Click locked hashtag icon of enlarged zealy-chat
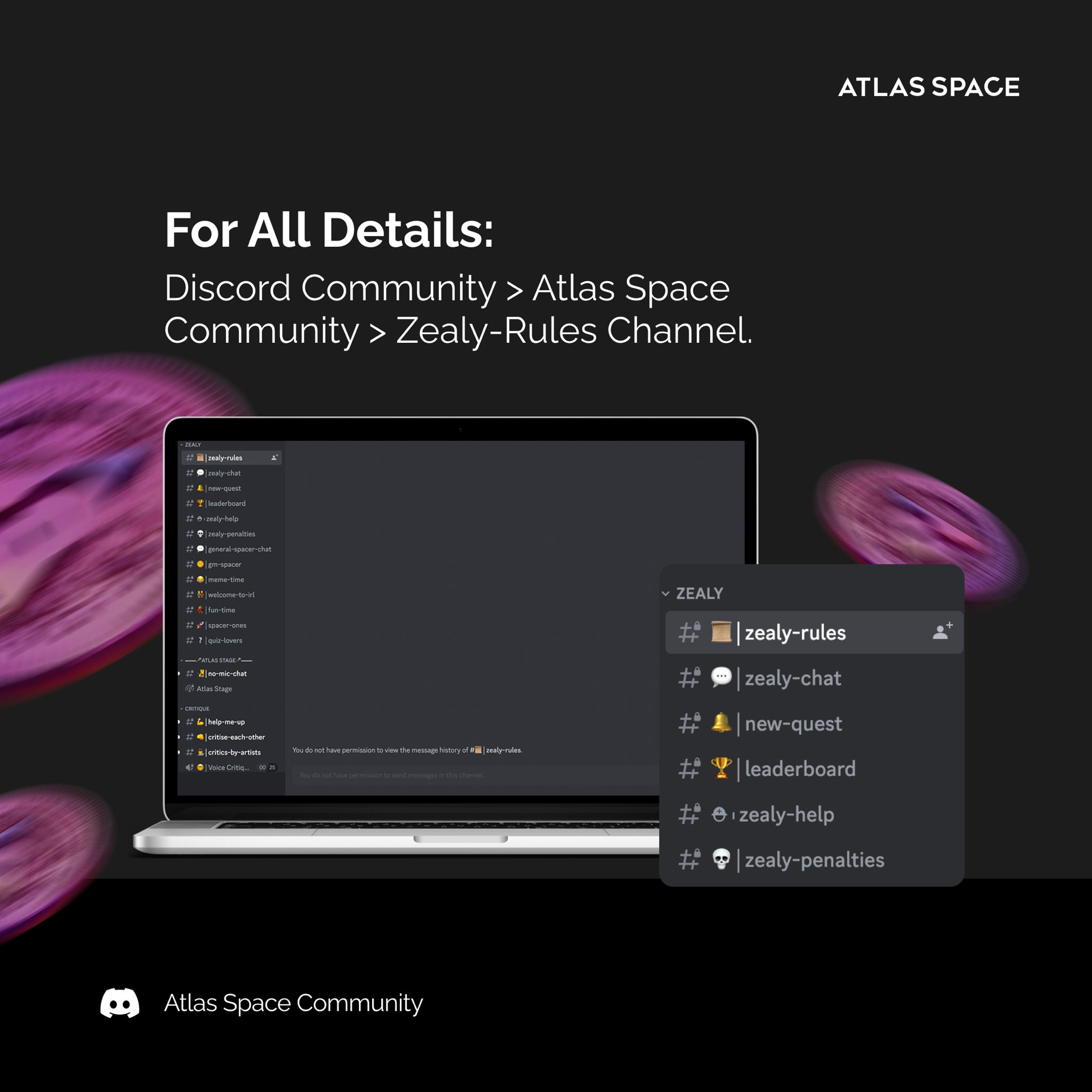The width and height of the screenshot is (1092, 1092). coord(689,678)
